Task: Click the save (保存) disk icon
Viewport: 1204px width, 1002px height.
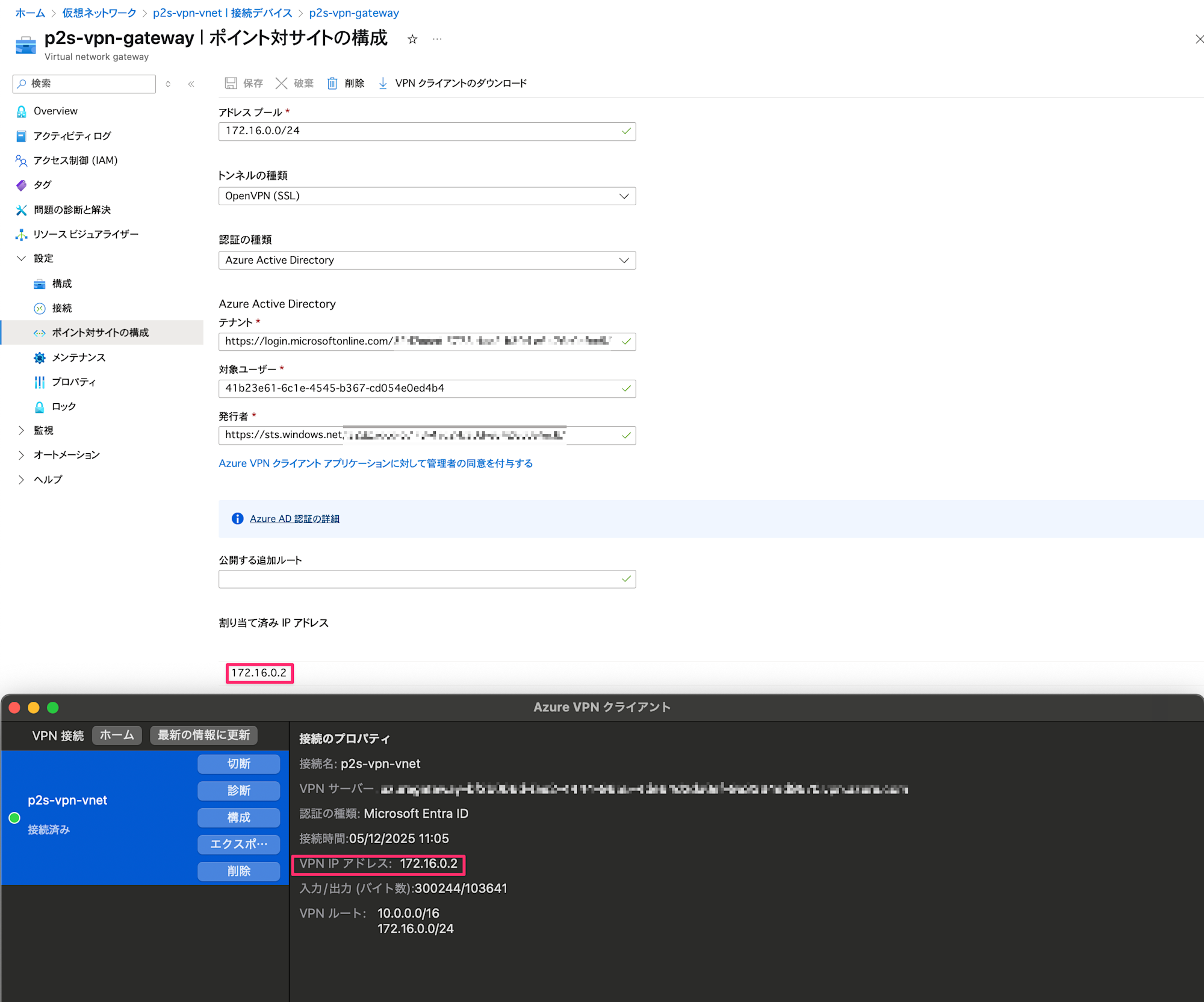Action: click(231, 83)
